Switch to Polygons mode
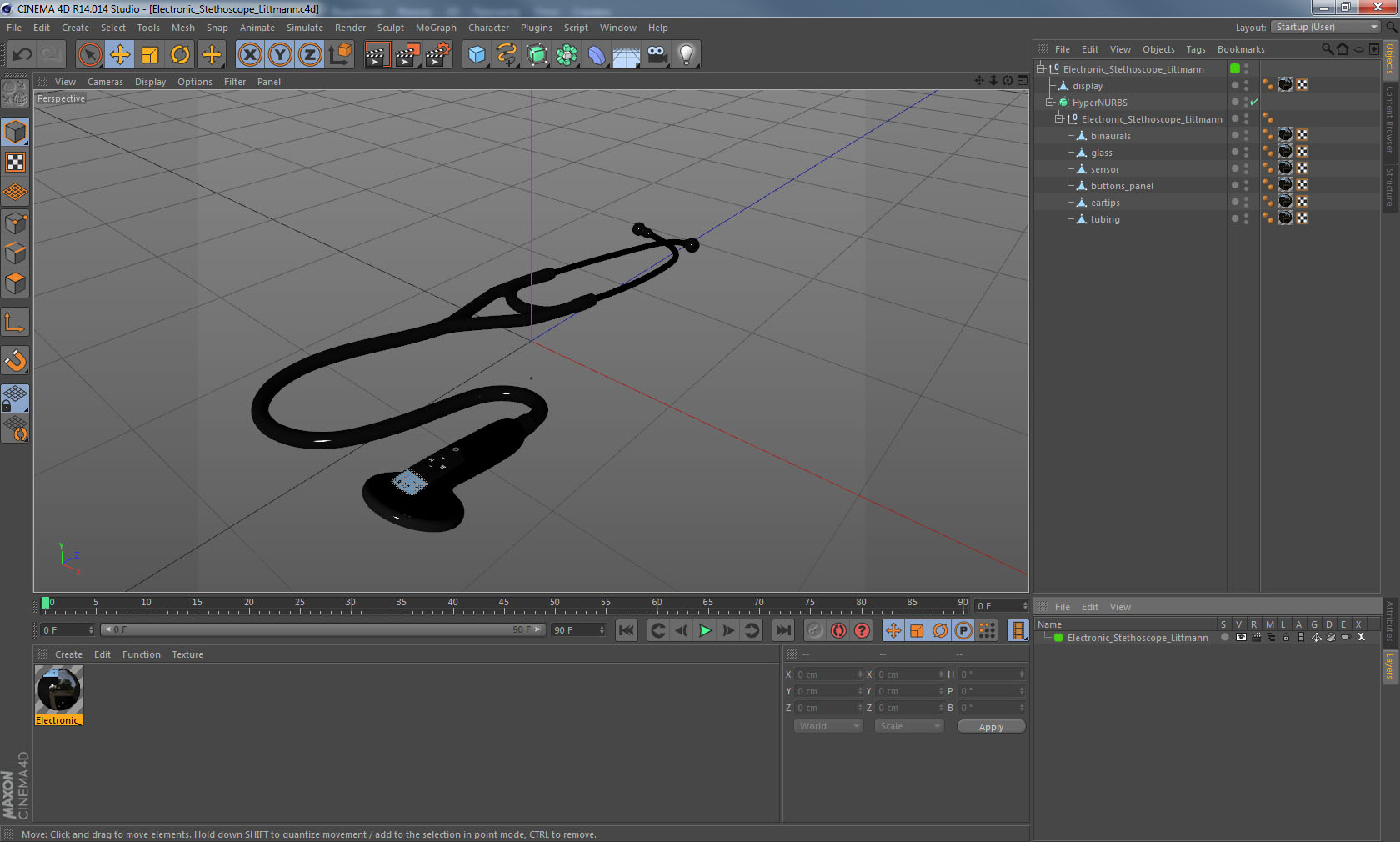This screenshot has width=1400, height=842. pos(15,283)
